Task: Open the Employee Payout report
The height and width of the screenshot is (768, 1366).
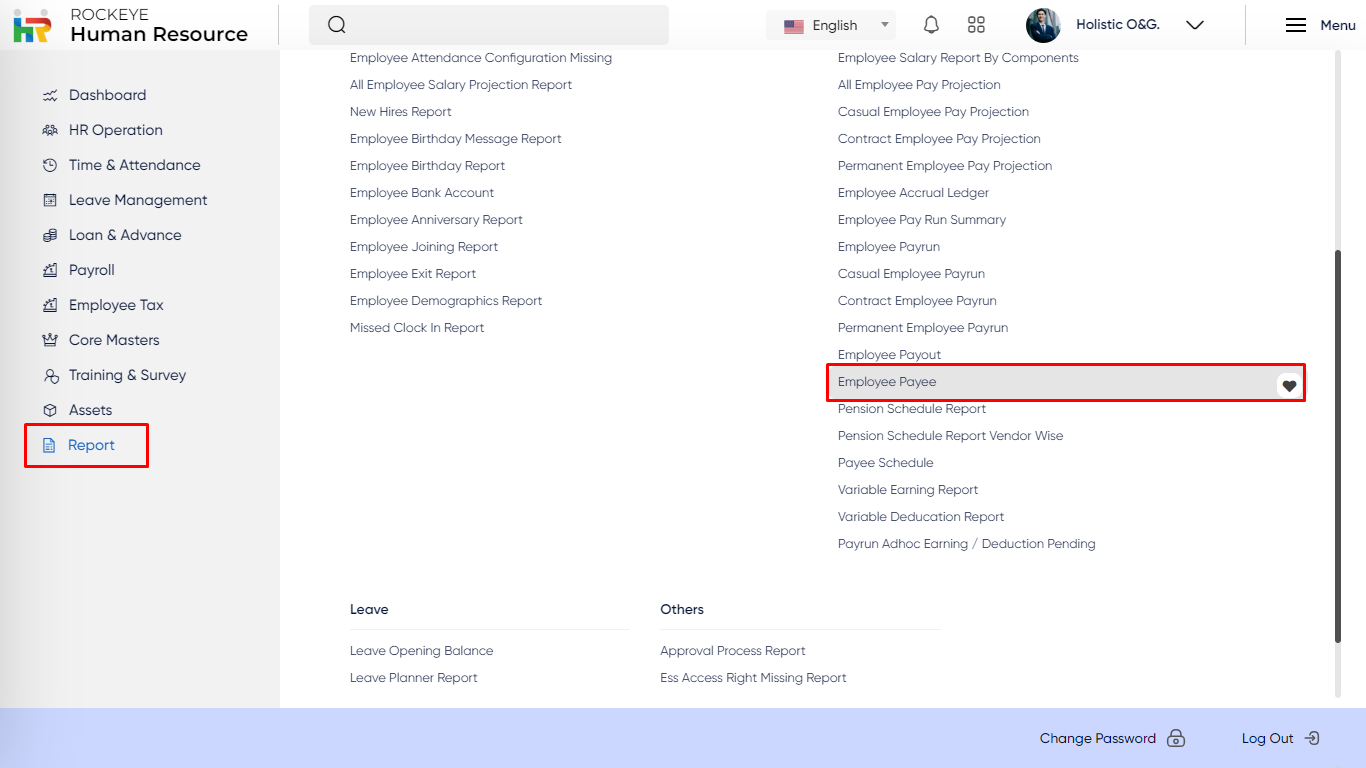Action: click(890, 355)
